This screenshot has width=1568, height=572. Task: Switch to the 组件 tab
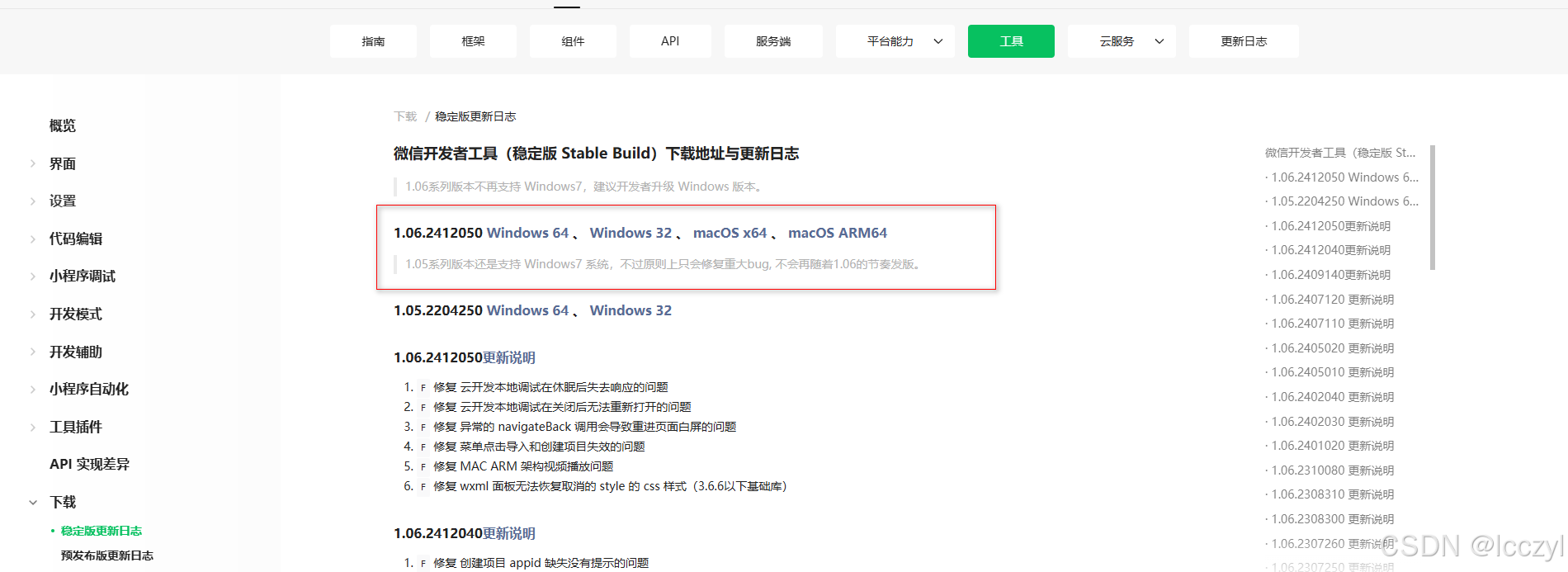pos(573,41)
